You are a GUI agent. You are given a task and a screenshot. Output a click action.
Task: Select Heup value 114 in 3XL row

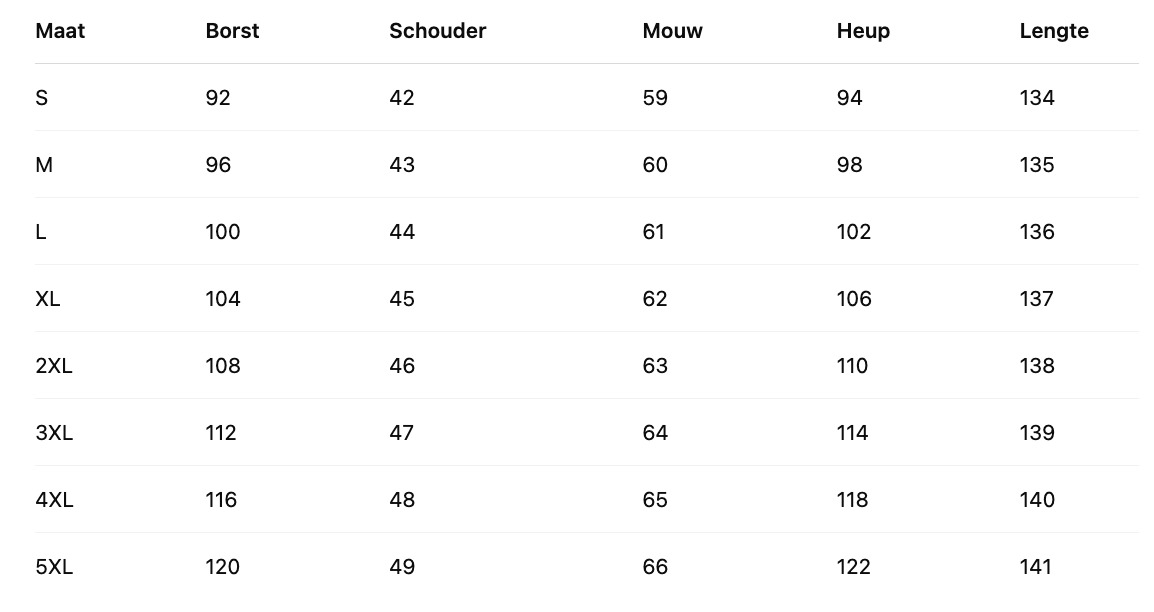[852, 433]
